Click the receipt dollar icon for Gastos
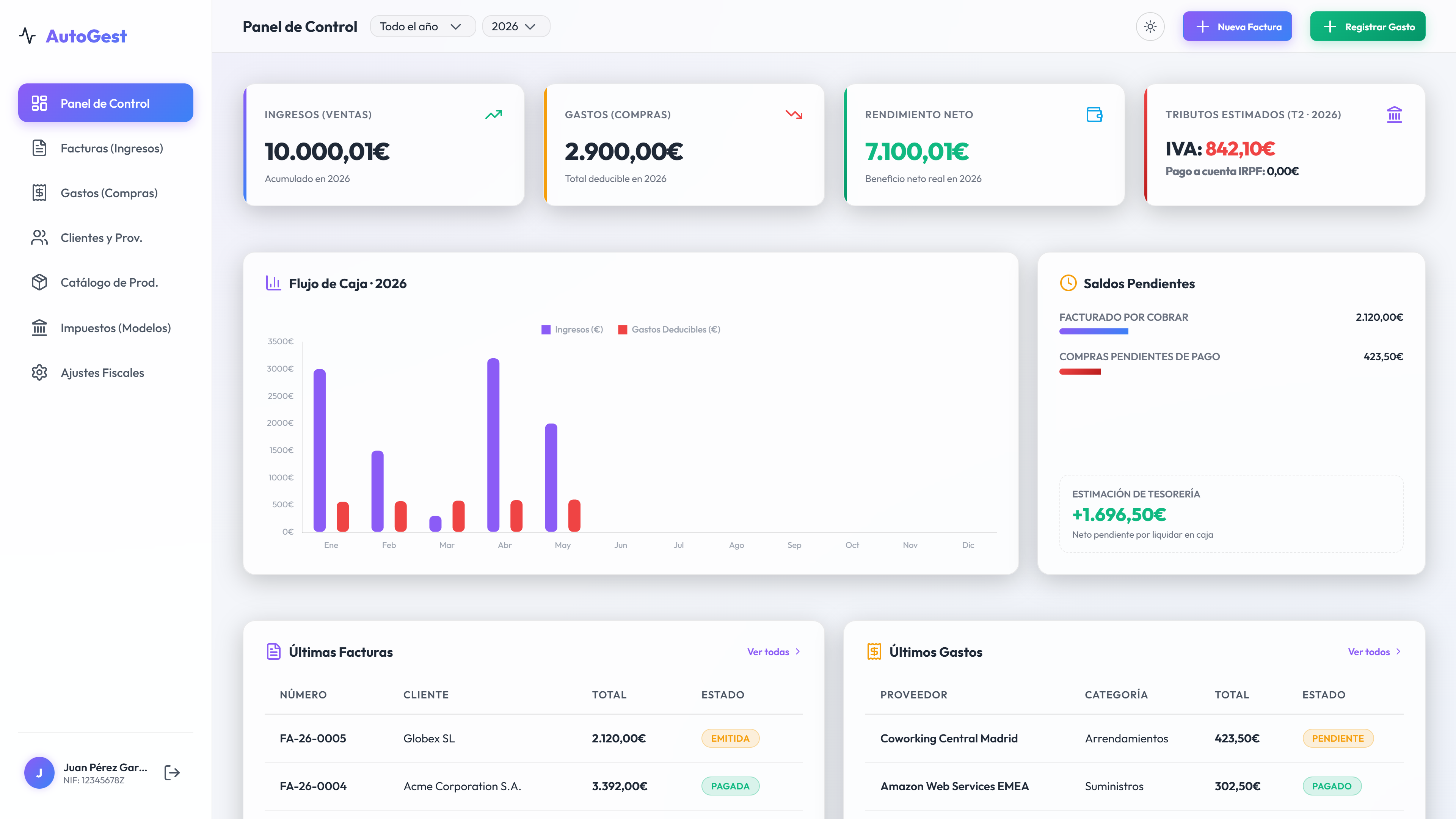This screenshot has width=1456, height=819. pyautogui.click(x=39, y=193)
